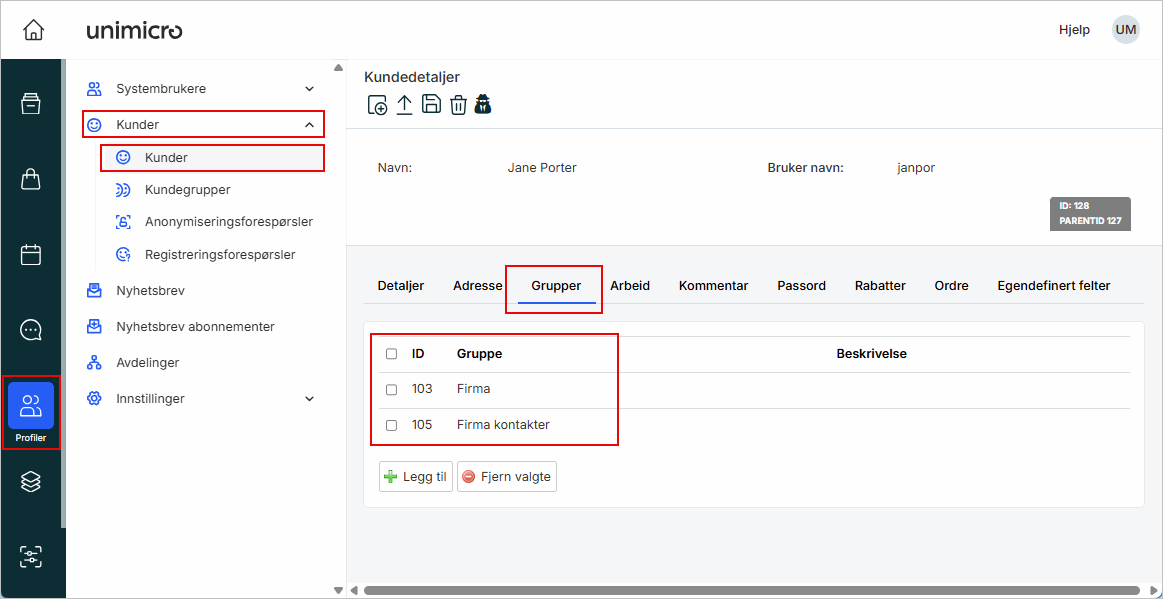Click the sidebar scroll up arrow
The width and height of the screenshot is (1163, 599).
[x=339, y=67]
